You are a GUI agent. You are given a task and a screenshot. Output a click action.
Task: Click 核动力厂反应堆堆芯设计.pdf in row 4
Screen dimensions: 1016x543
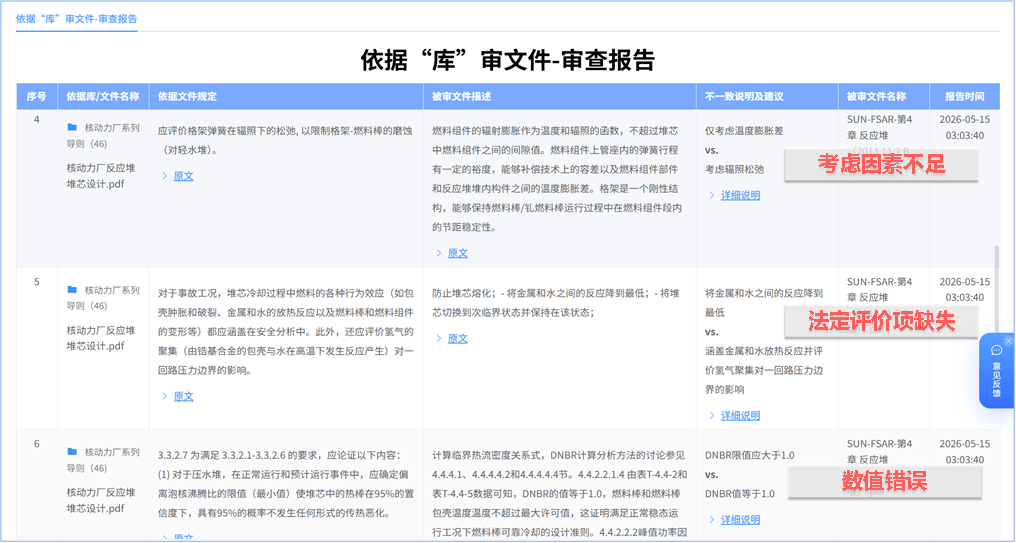[x=101, y=176]
